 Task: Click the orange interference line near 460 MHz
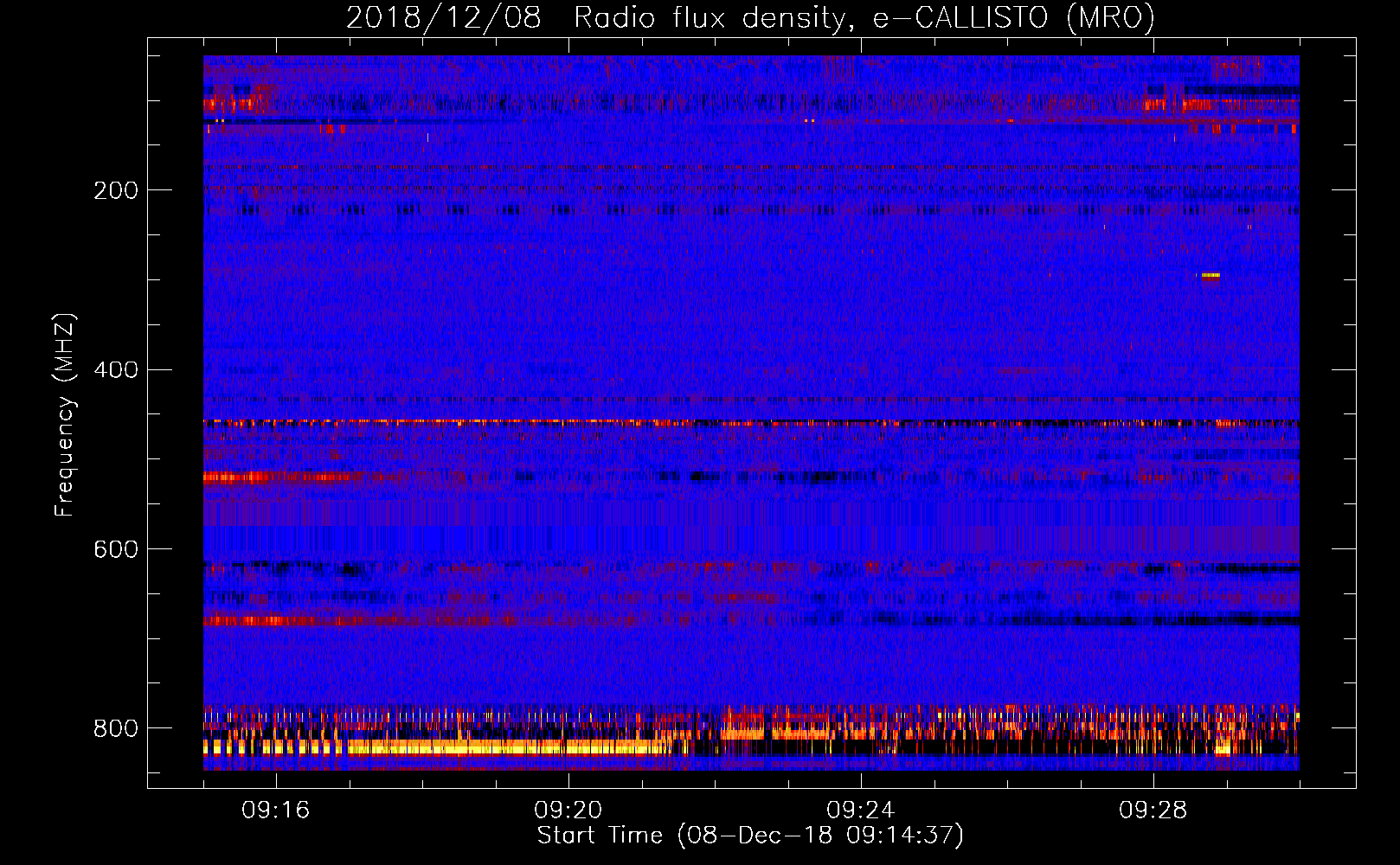(751, 423)
